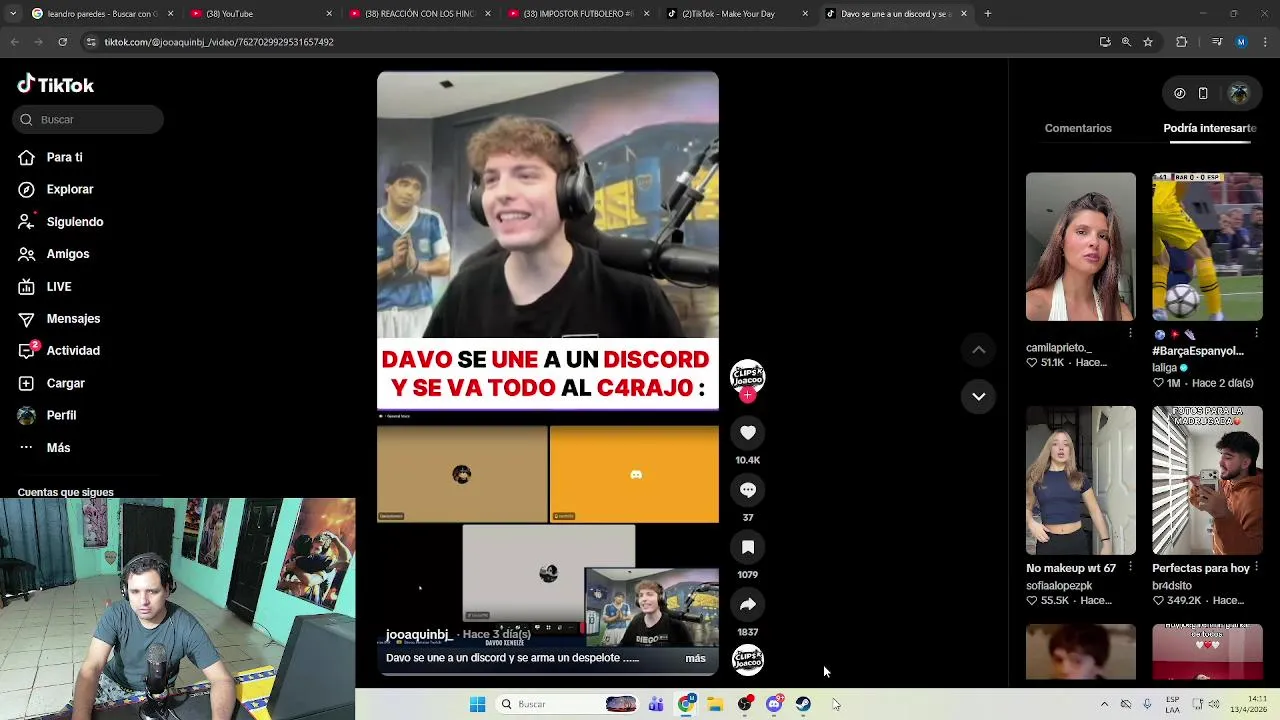Image resolution: width=1280 pixels, height=720 pixels.
Task: Open the zoom magnifier in address bar
Action: point(1126,42)
